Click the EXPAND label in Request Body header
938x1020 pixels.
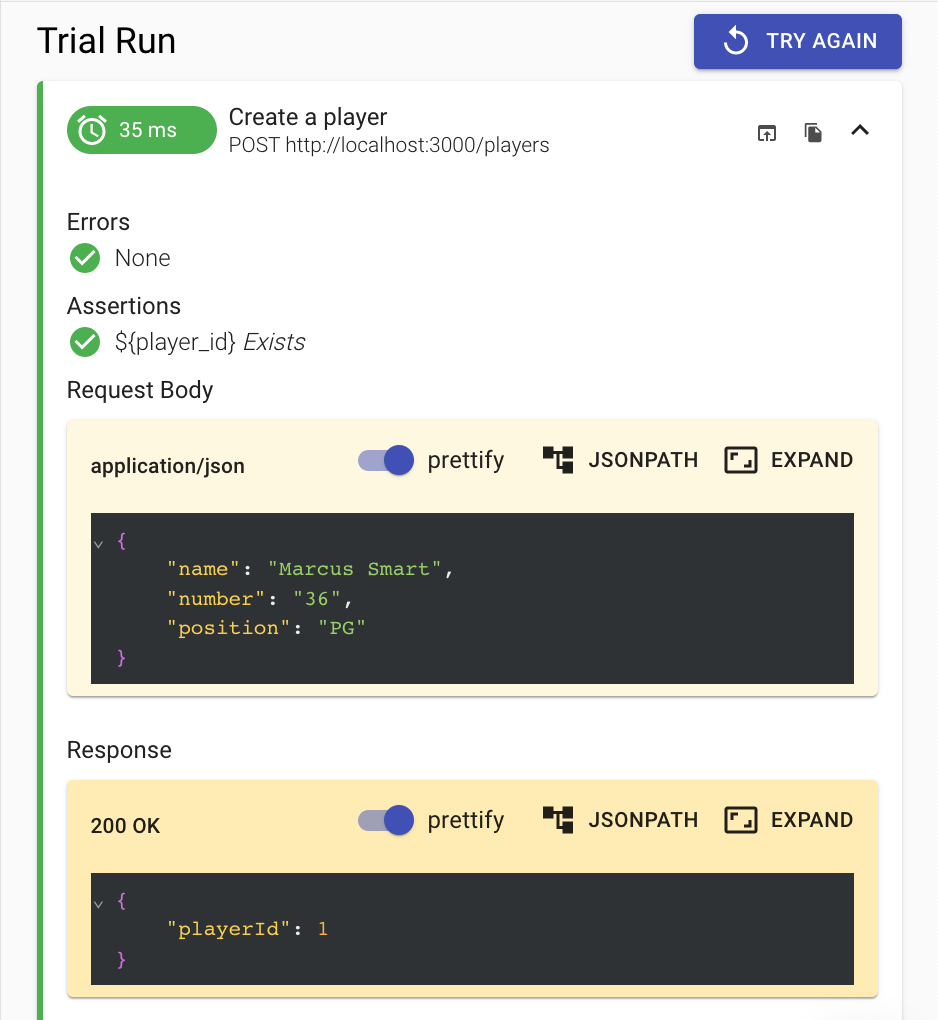812,460
